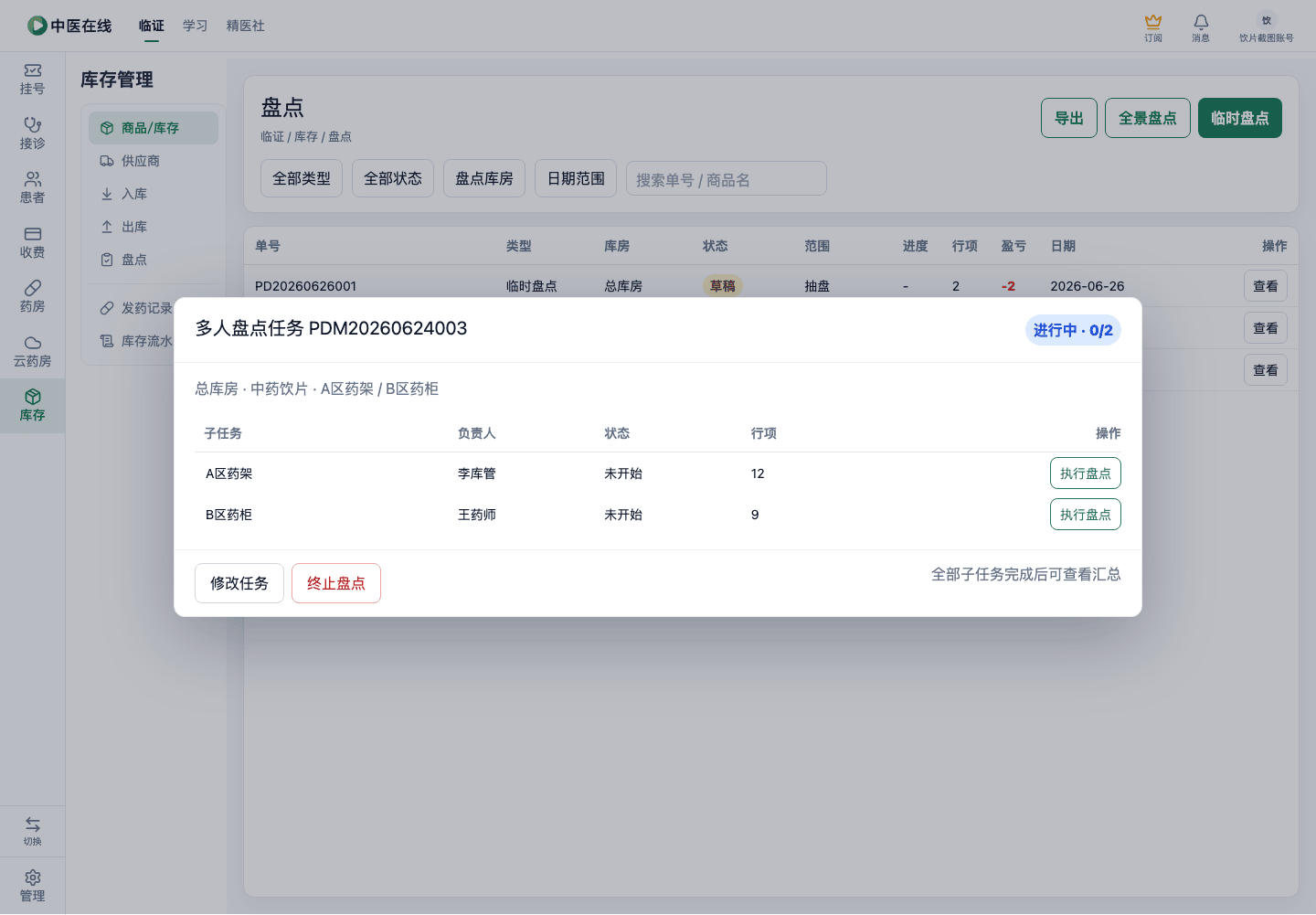Screen dimensions: 1316x915
Task: Open the 挂号 registration sidebar icon
Action: 32,80
